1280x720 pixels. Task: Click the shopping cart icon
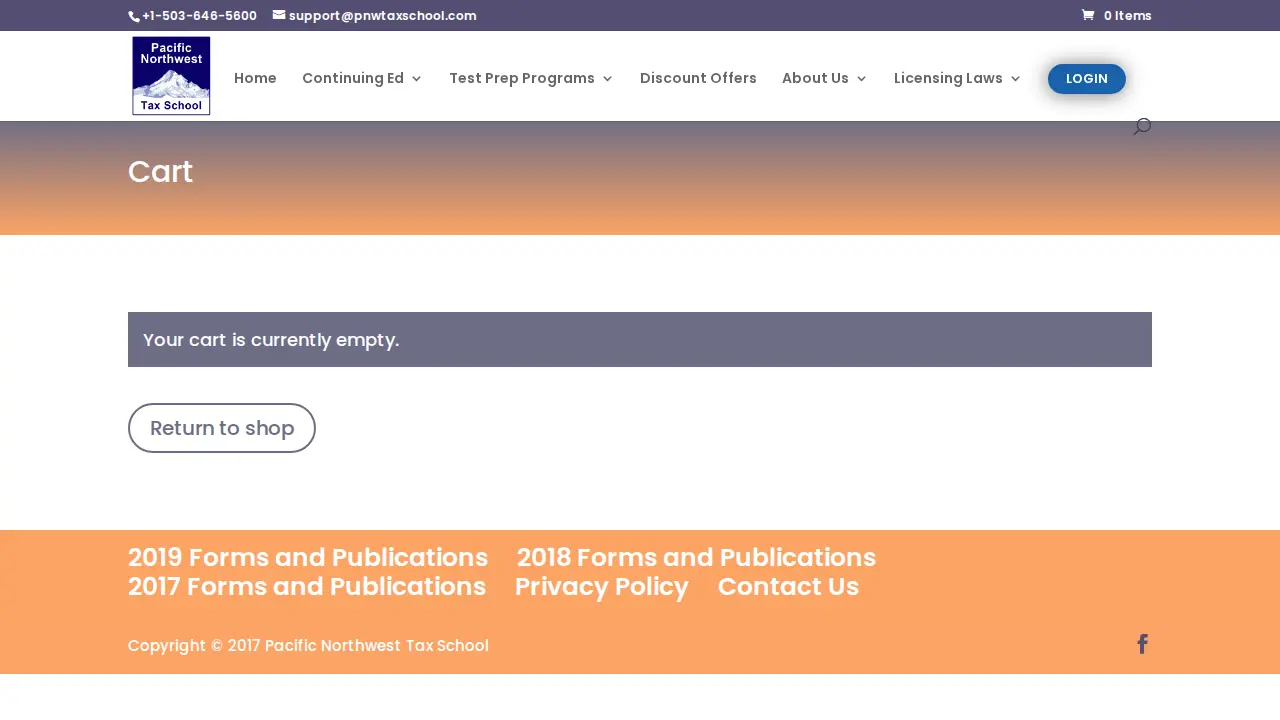coord(1088,15)
